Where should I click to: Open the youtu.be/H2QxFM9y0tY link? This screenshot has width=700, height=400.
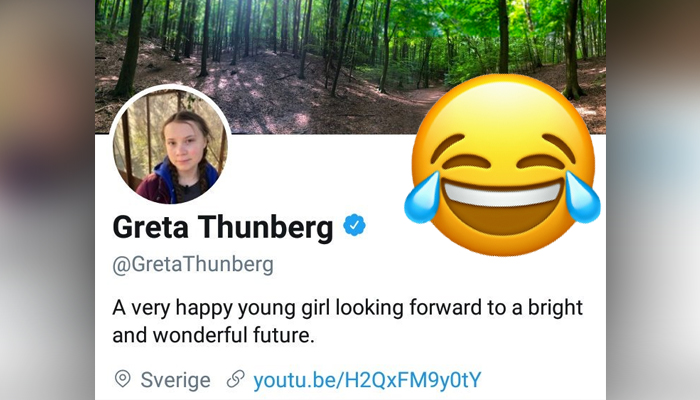[x=367, y=380]
